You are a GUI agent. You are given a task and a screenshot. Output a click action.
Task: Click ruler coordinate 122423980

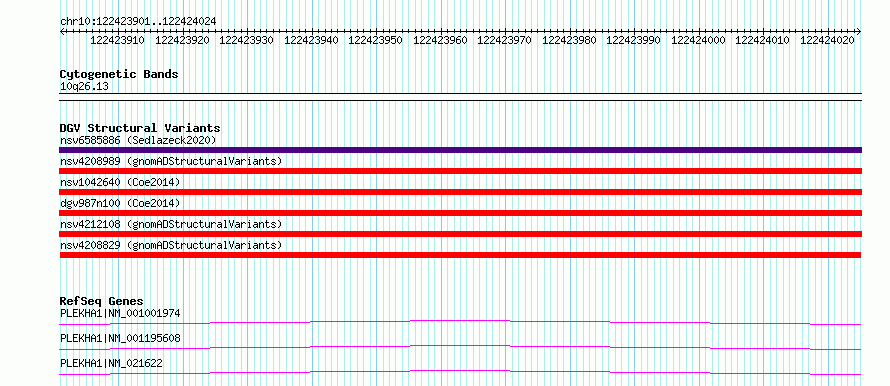pyautogui.click(x=569, y=40)
